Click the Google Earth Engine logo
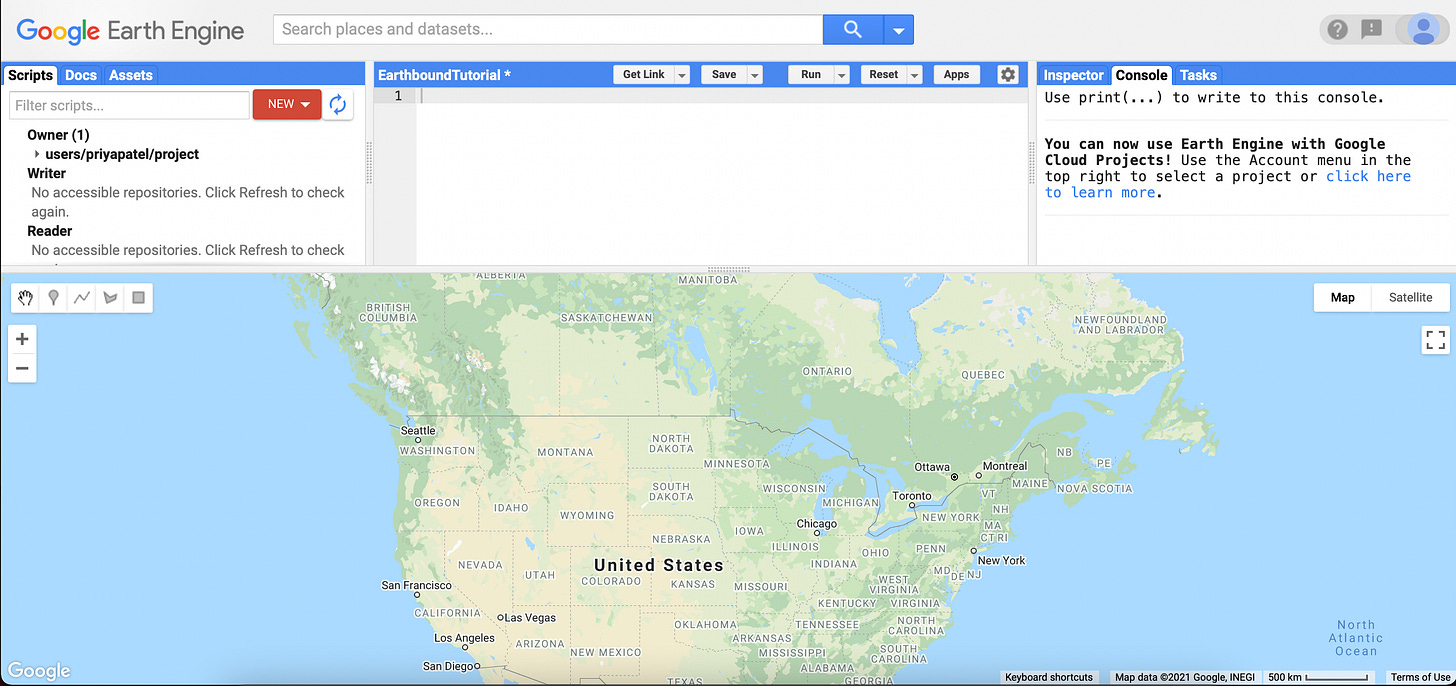 click(131, 31)
